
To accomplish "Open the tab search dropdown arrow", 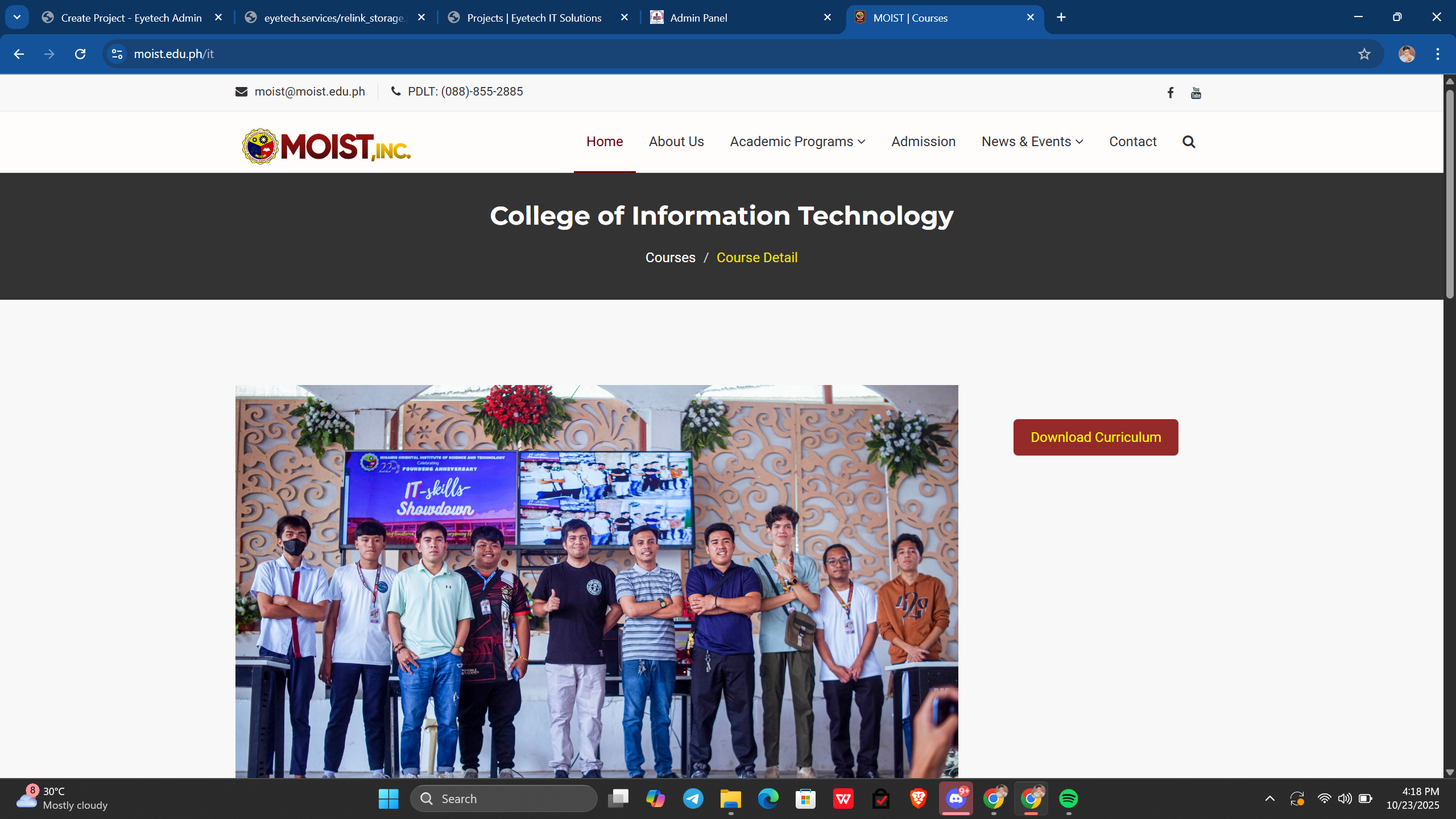I will coord(17,17).
